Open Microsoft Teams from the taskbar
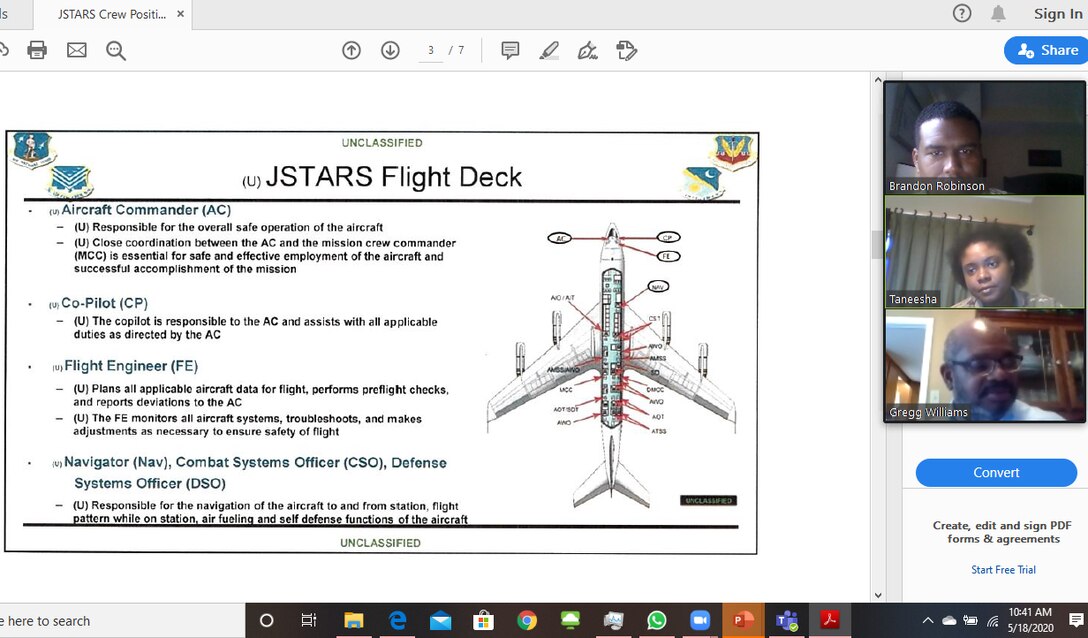 point(786,620)
